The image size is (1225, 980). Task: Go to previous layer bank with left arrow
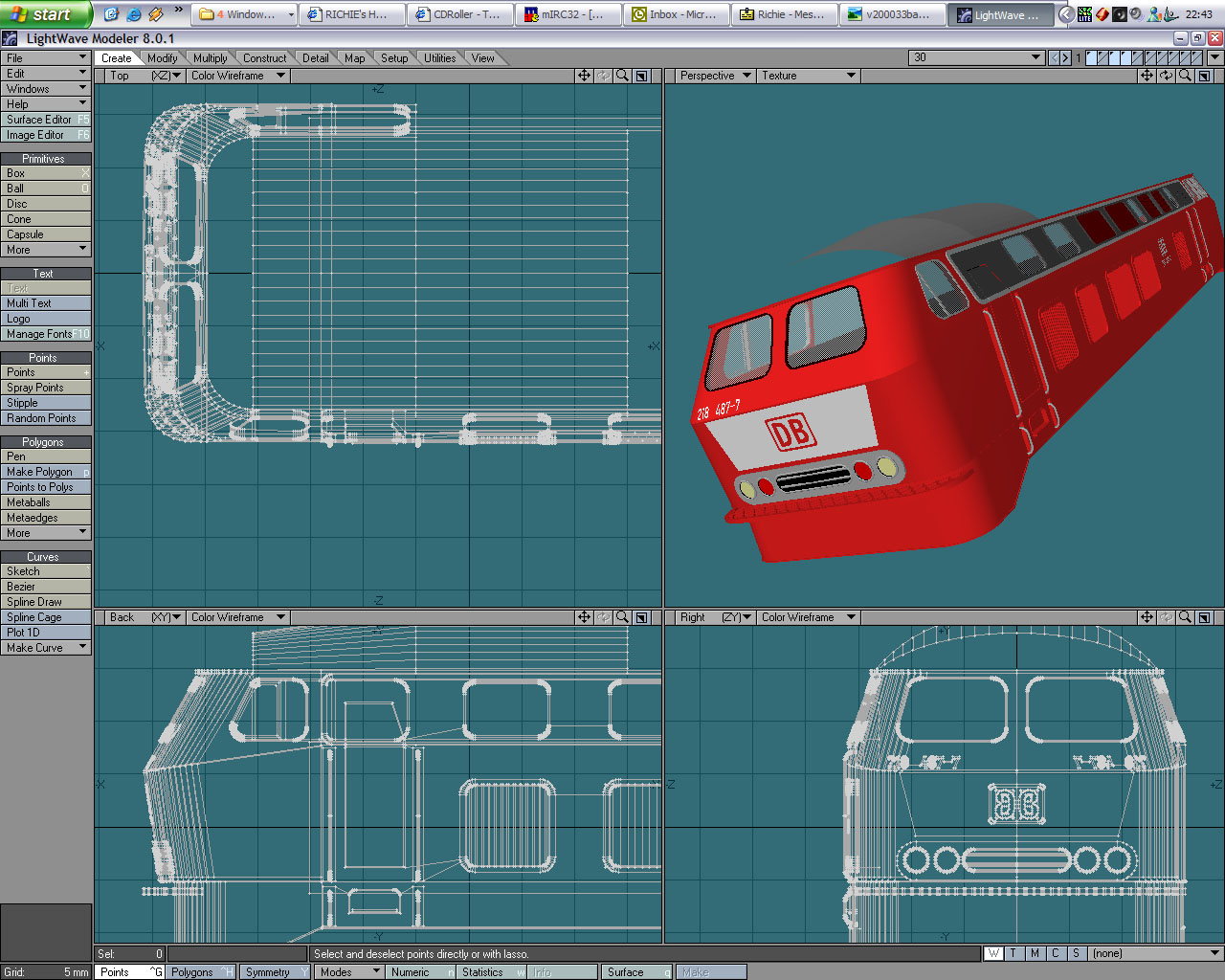point(1055,57)
